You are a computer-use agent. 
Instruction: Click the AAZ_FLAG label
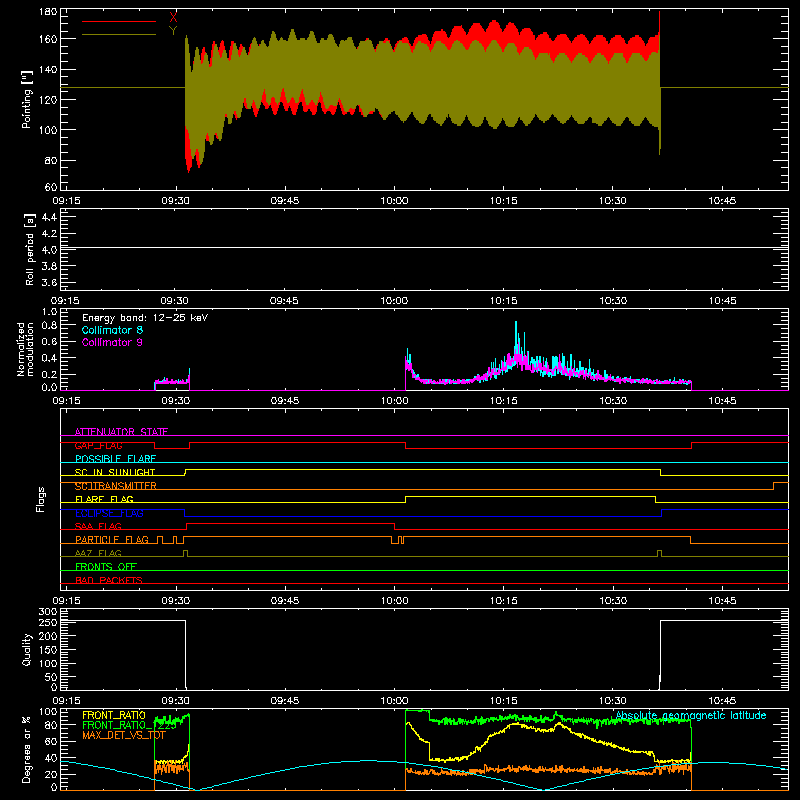(98, 553)
